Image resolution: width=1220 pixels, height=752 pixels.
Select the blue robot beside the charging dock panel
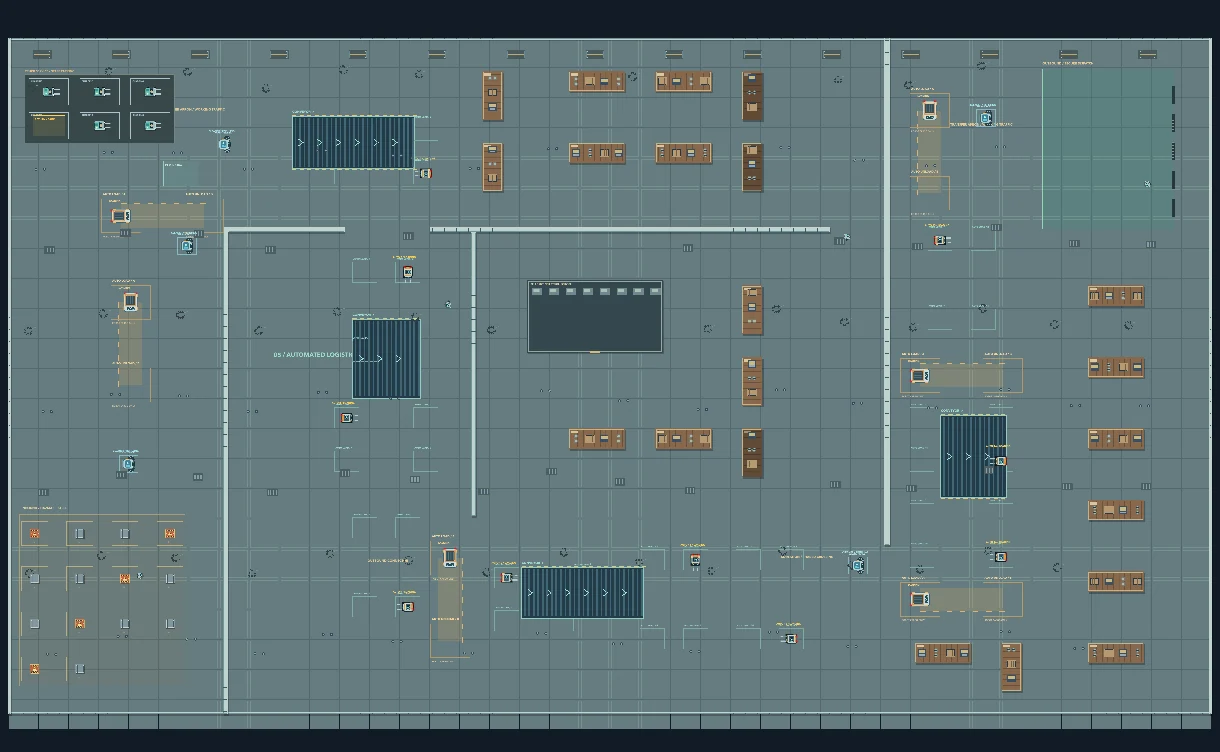(x=224, y=144)
